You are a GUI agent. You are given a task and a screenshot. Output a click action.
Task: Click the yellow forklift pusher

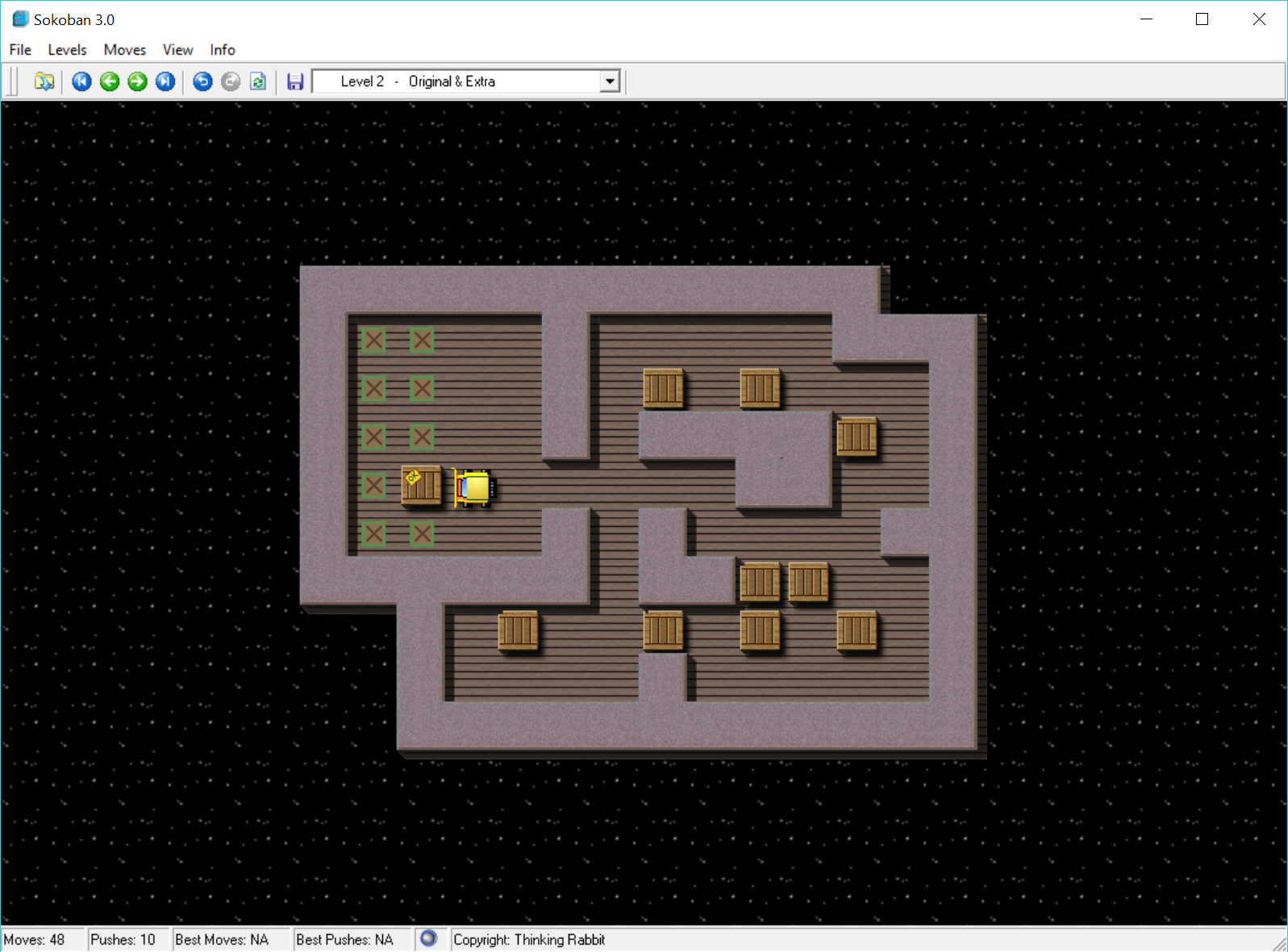point(473,487)
